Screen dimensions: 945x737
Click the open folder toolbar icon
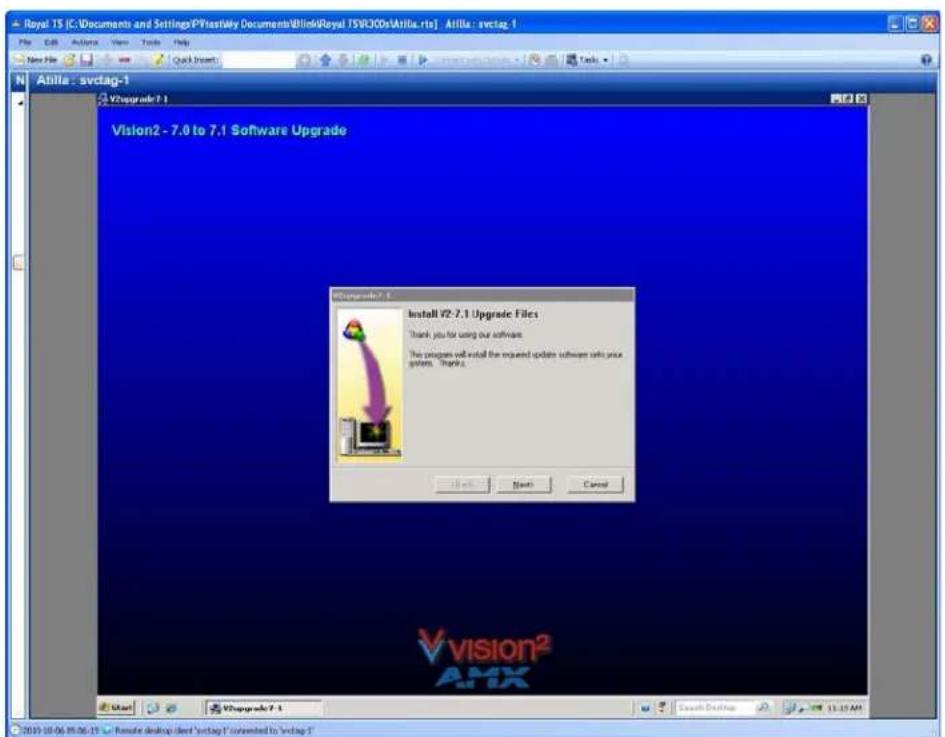[70, 60]
